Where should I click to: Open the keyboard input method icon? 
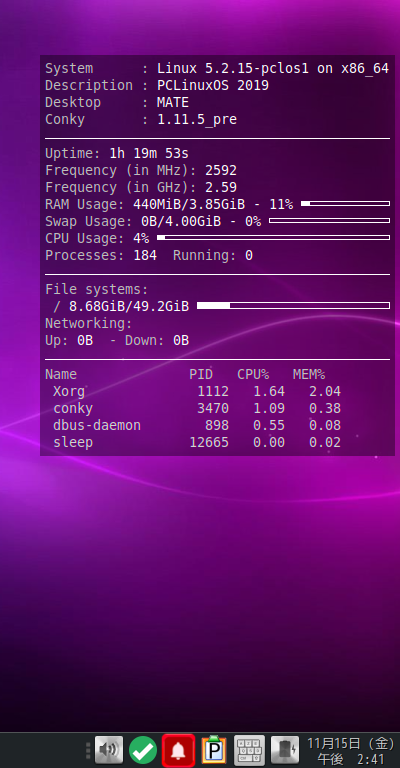(x=249, y=750)
